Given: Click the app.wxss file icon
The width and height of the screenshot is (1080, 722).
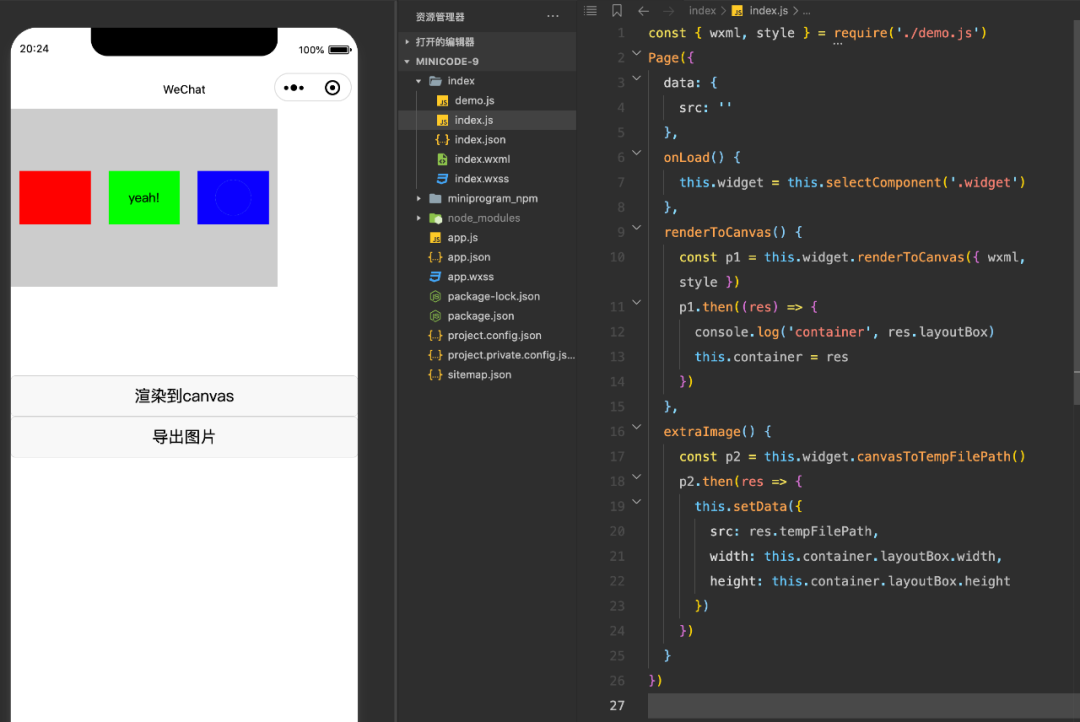Looking at the screenshot, I should coord(435,276).
